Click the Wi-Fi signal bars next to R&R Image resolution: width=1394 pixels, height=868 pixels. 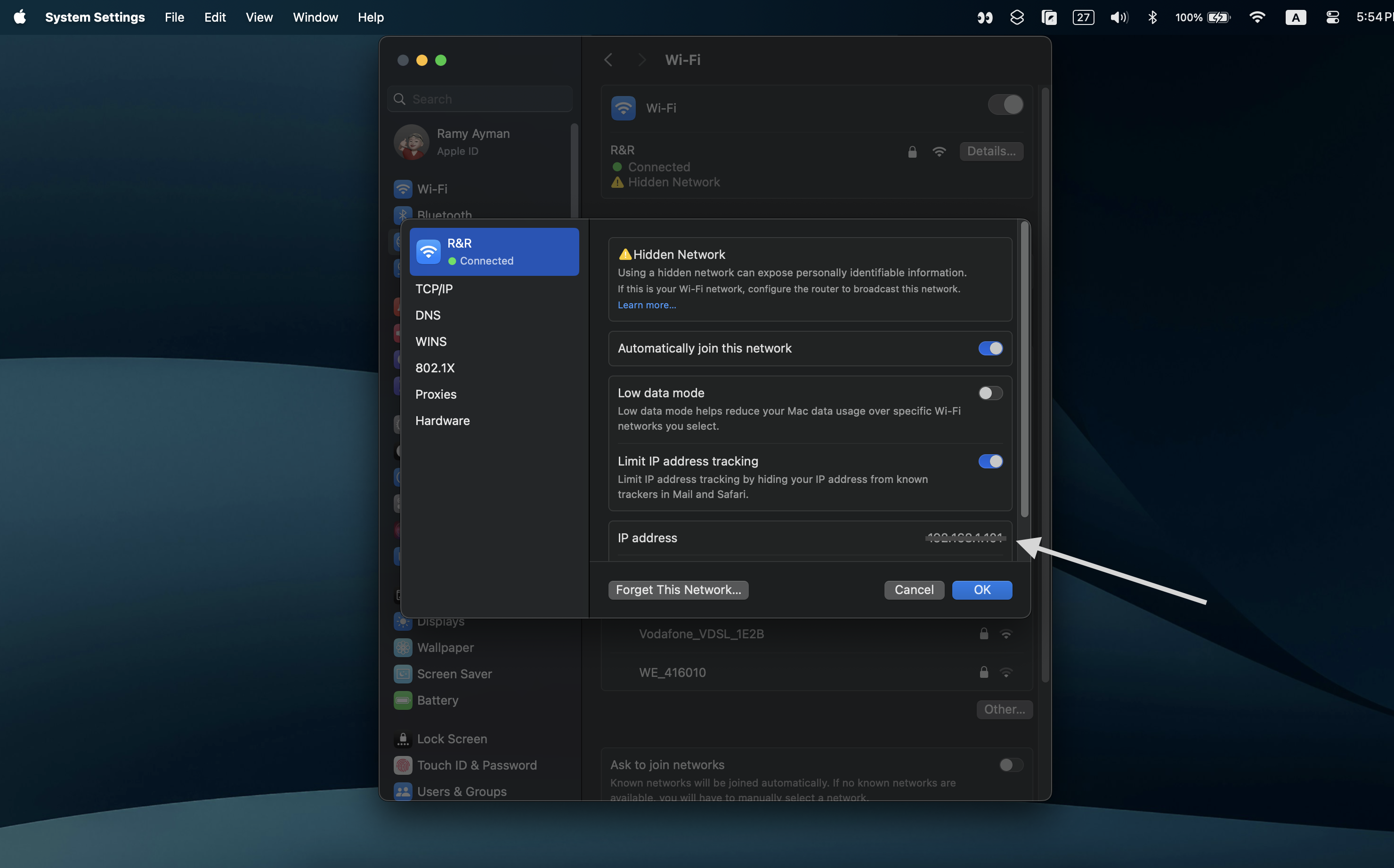point(939,150)
